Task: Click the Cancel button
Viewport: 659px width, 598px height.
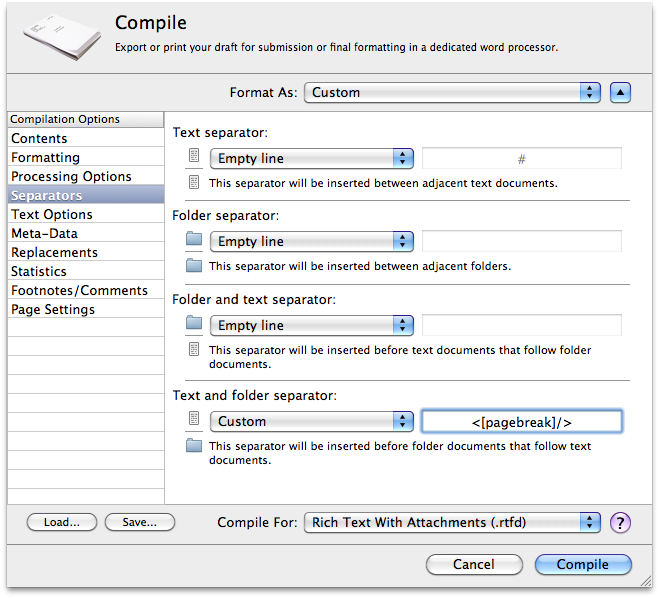Action: (x=474, y=564)
